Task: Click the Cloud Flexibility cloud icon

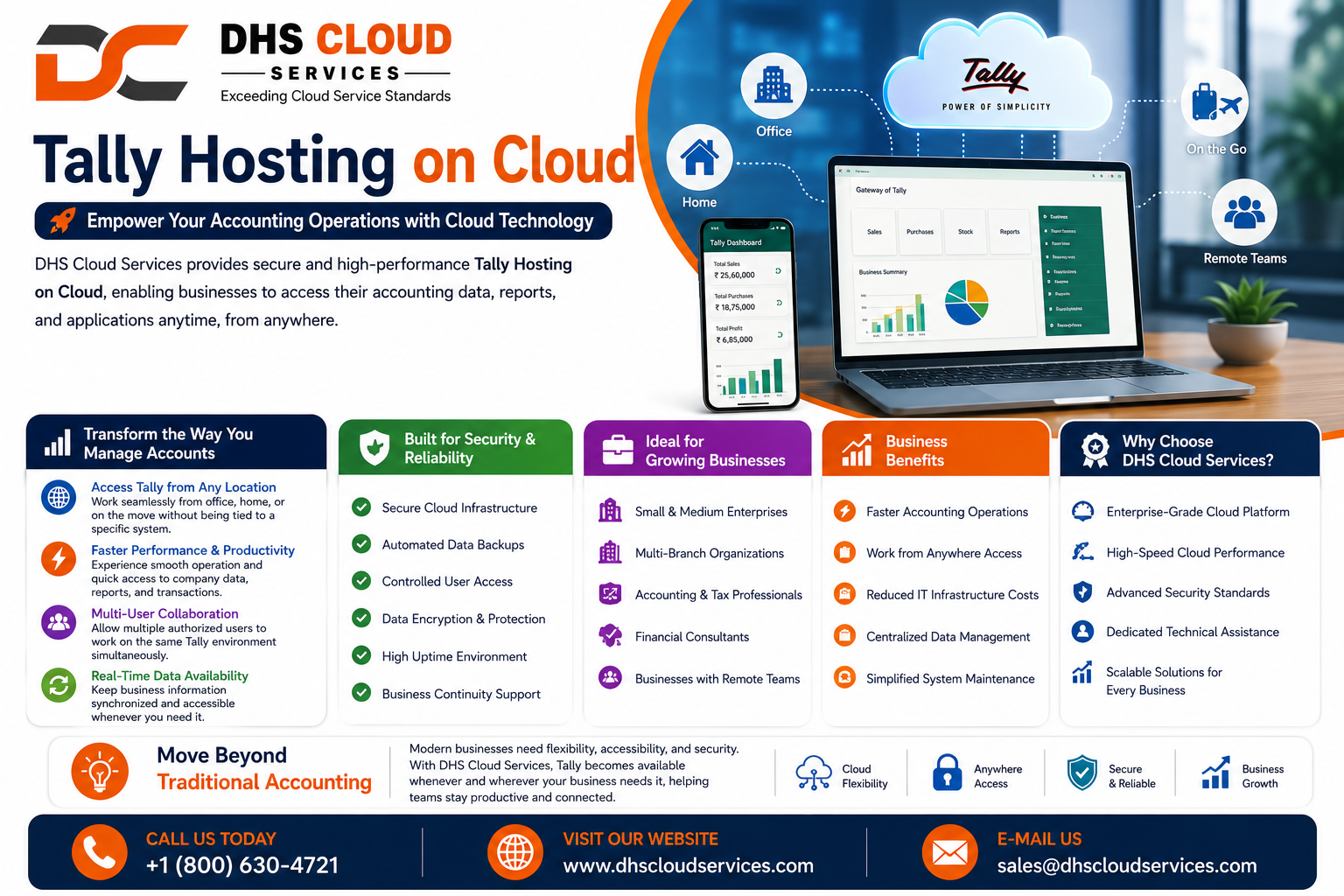Action: [814, 773]
